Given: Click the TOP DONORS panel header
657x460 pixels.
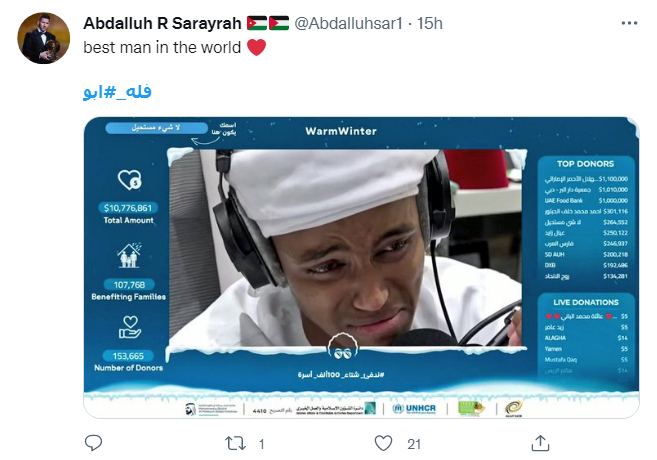Looking at the screenshot, I should 585,164.
